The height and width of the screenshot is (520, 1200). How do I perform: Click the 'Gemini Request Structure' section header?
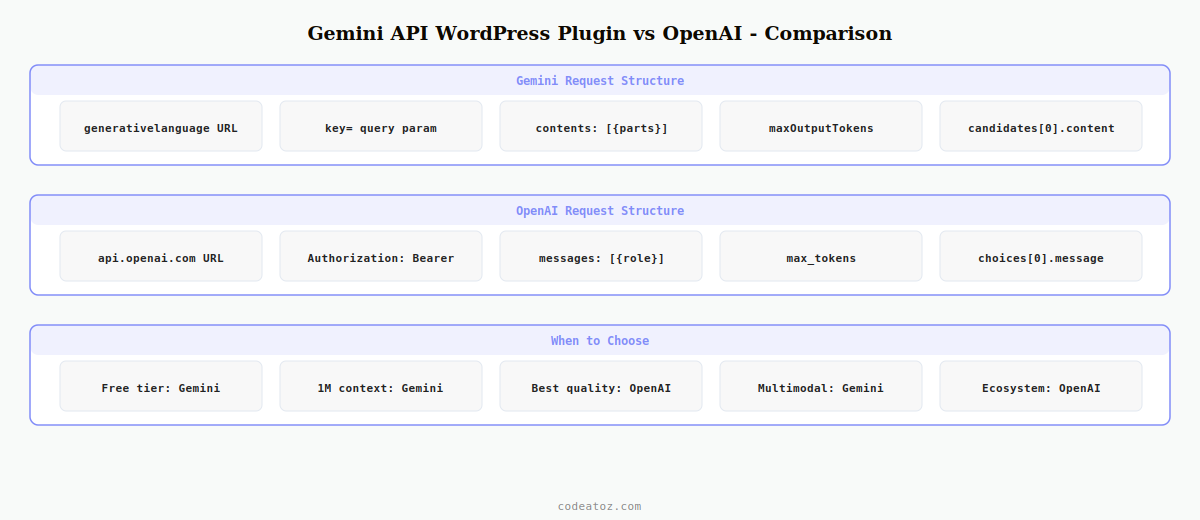point(600,80)
